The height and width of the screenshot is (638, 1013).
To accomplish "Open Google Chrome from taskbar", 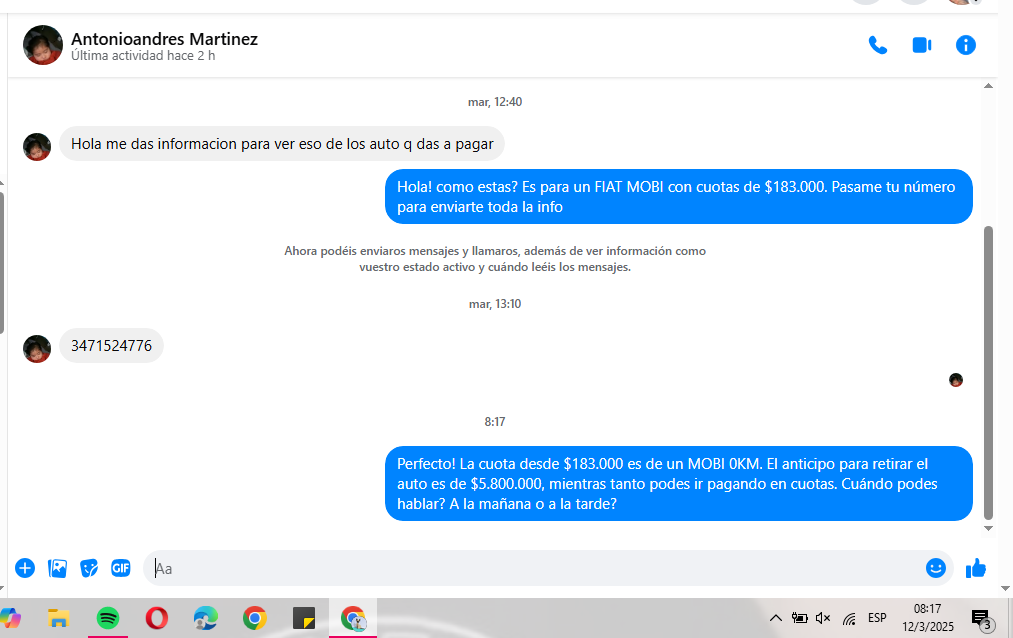I will point(255,619).
